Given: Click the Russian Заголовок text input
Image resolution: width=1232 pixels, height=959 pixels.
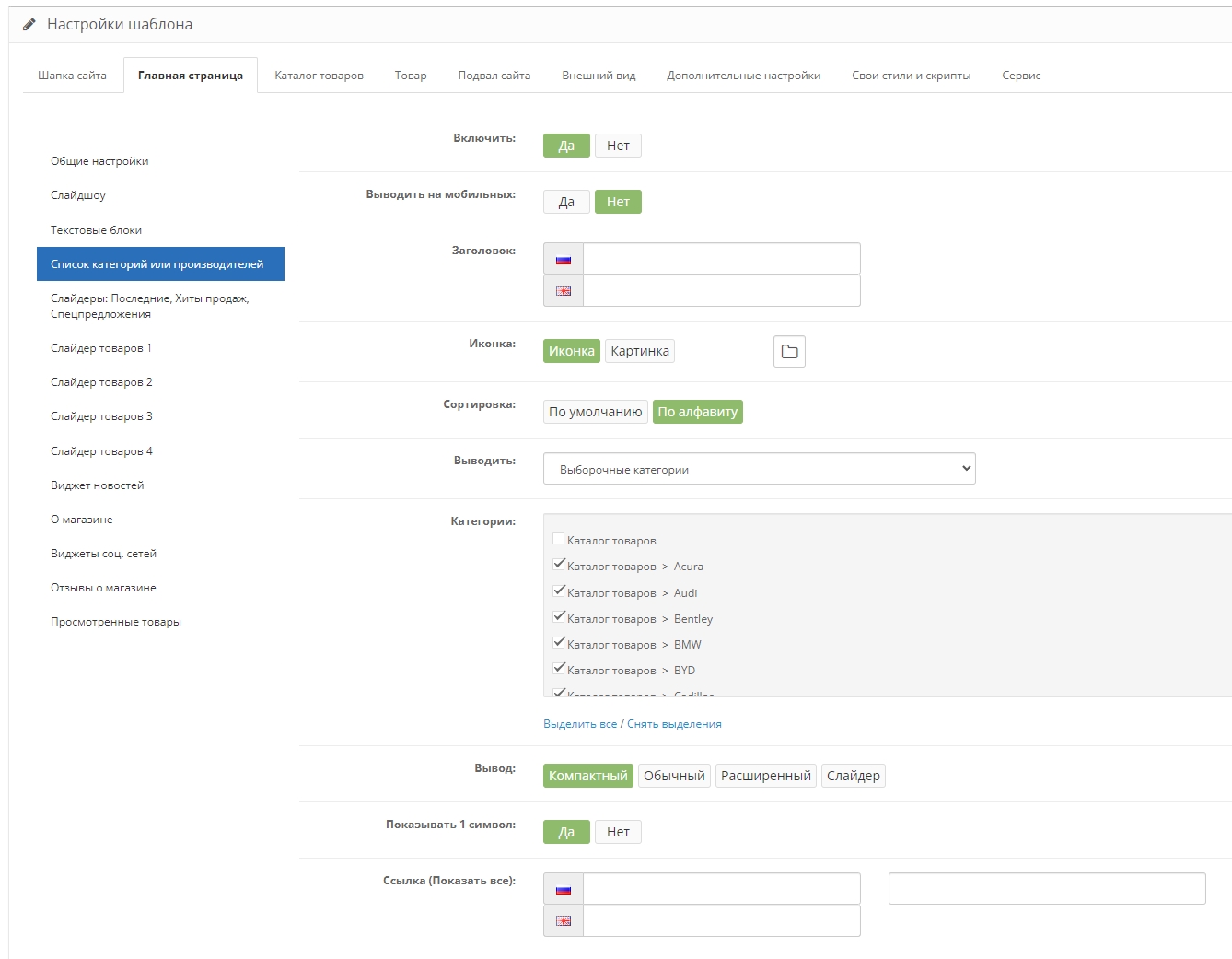Looking at the screenshot, I should pos(721,259).
